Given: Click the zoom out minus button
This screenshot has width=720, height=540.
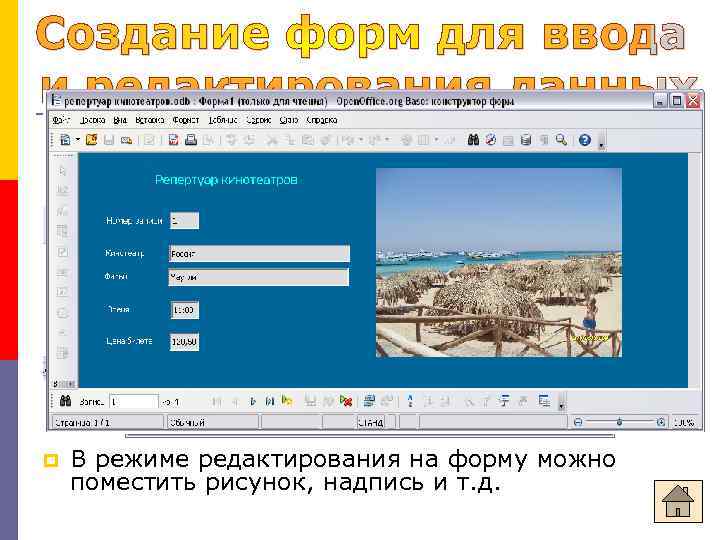Looking at the screenshot, I should pos(579,422).
